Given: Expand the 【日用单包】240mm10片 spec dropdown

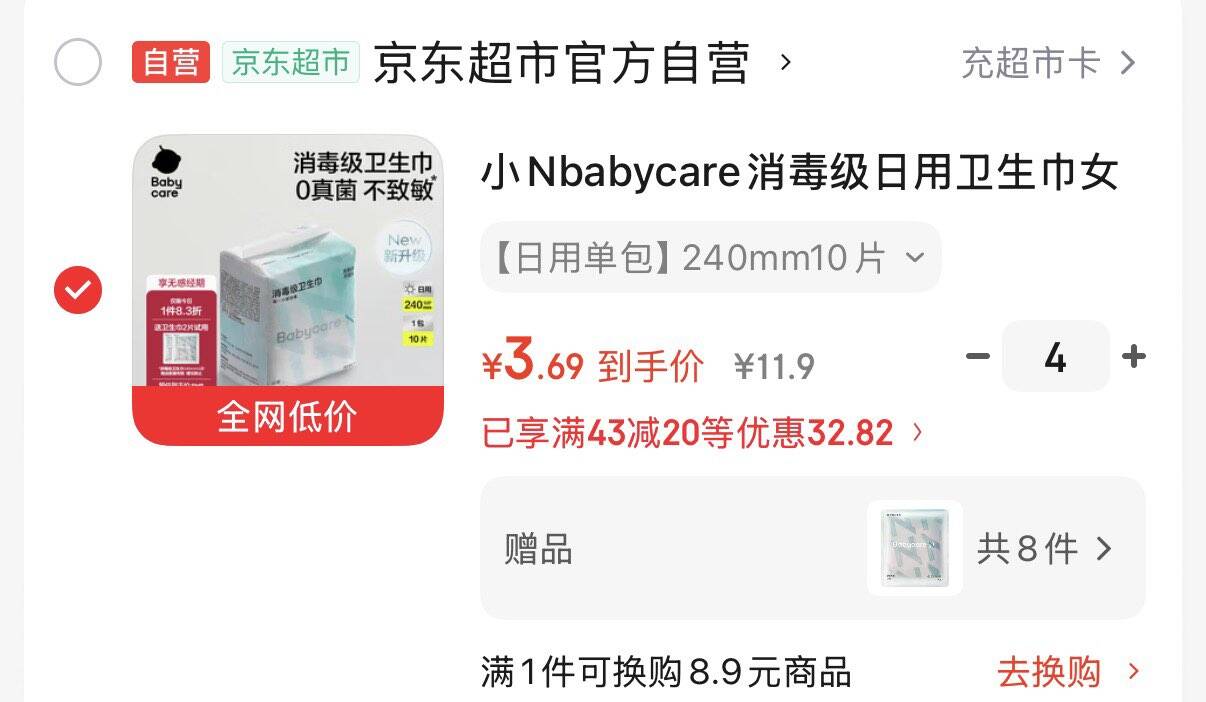Looking at the screenshot, I should [x=711, y=257].
